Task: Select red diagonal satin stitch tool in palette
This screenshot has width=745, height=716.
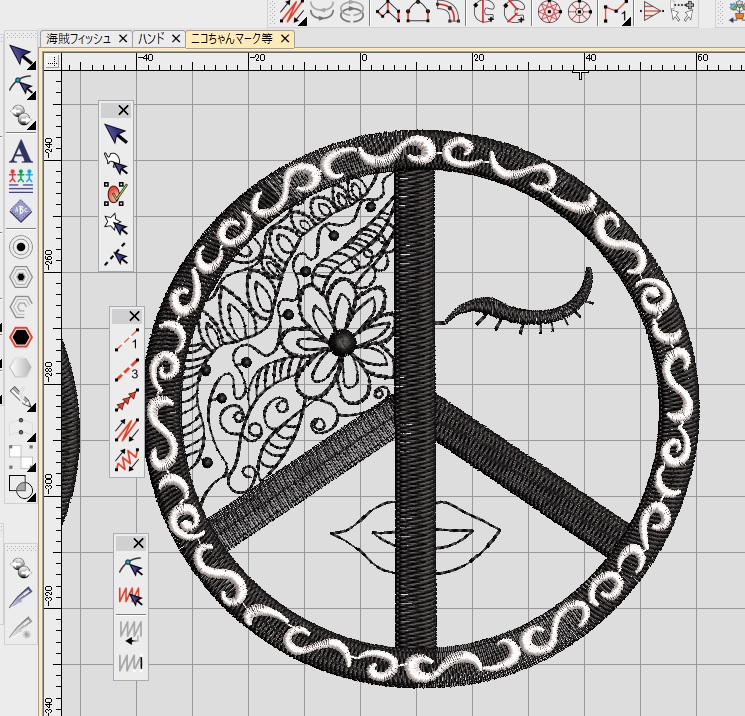Action: tap(127, 430)
